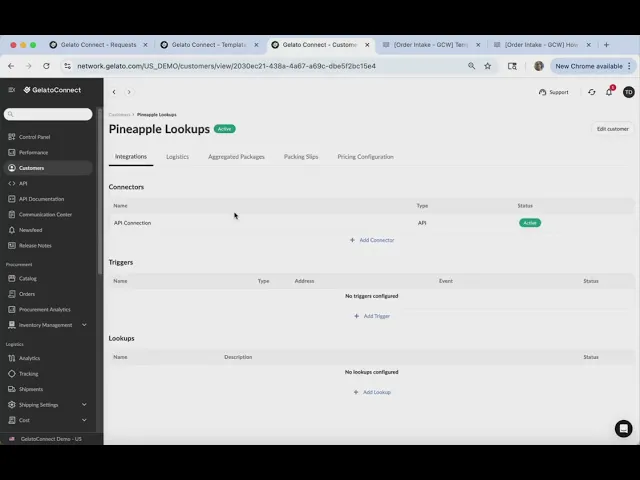Viewport: 640px width, 480px height.
Task: Expand Shipping Settings submenu
Action: 84,405
